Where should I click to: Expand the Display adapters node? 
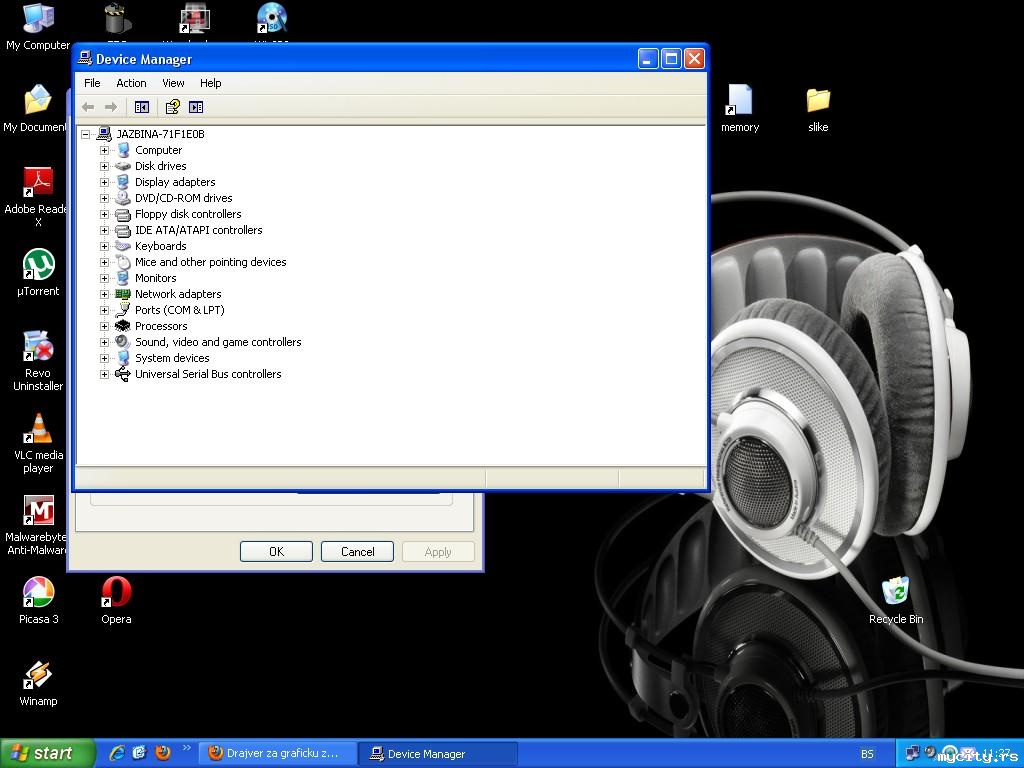point(104,182)
